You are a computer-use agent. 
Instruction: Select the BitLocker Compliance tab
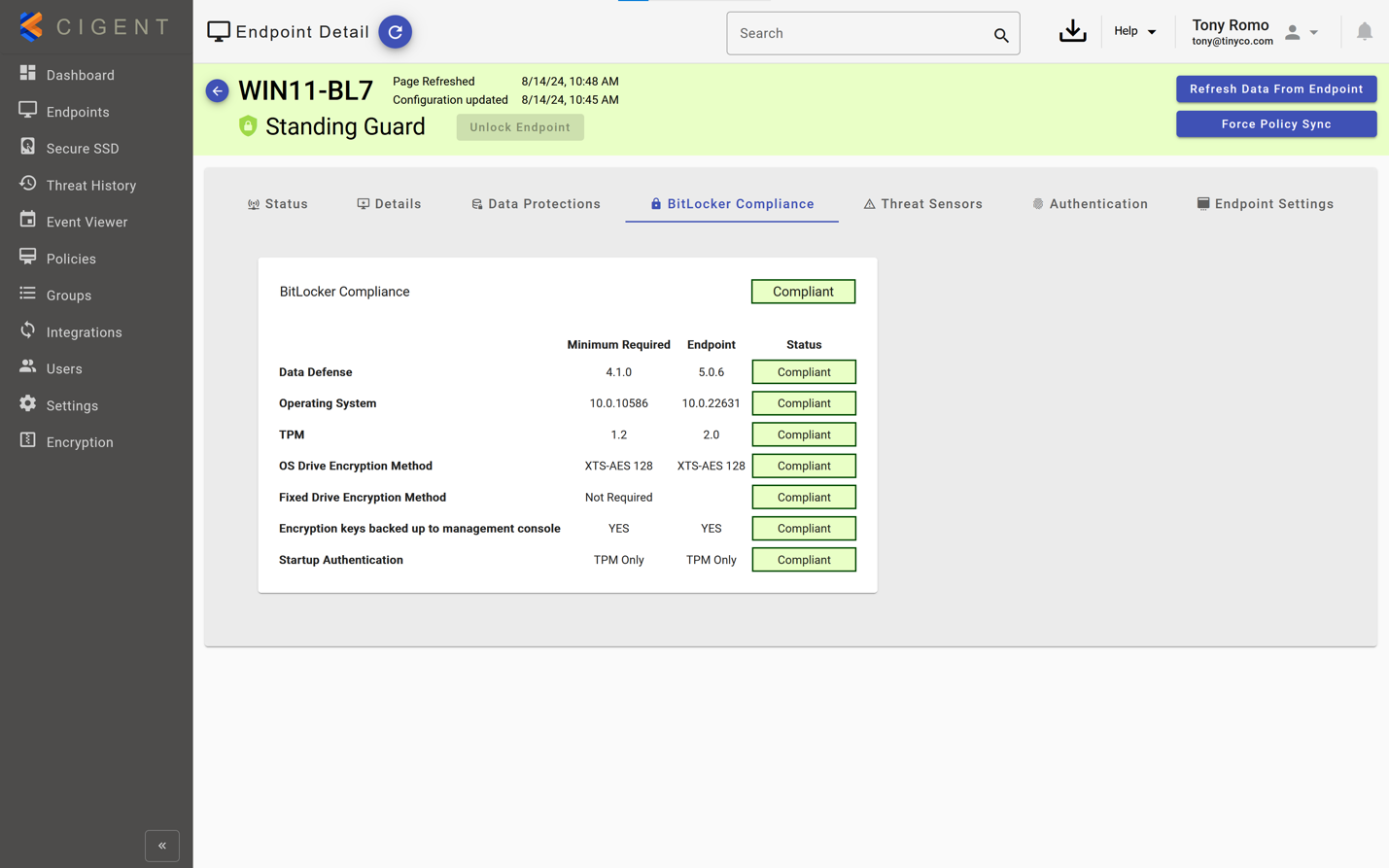(732, 204)
